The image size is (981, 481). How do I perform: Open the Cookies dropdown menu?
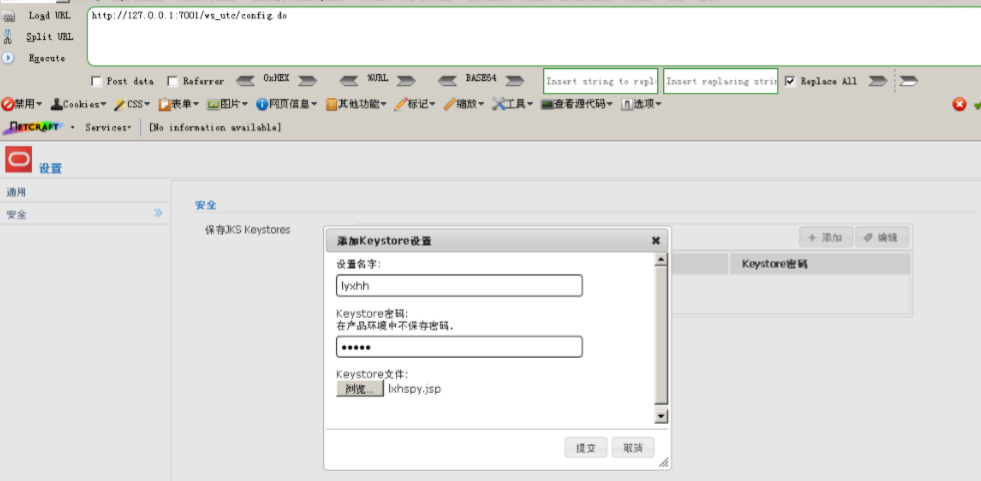point(79,104)
